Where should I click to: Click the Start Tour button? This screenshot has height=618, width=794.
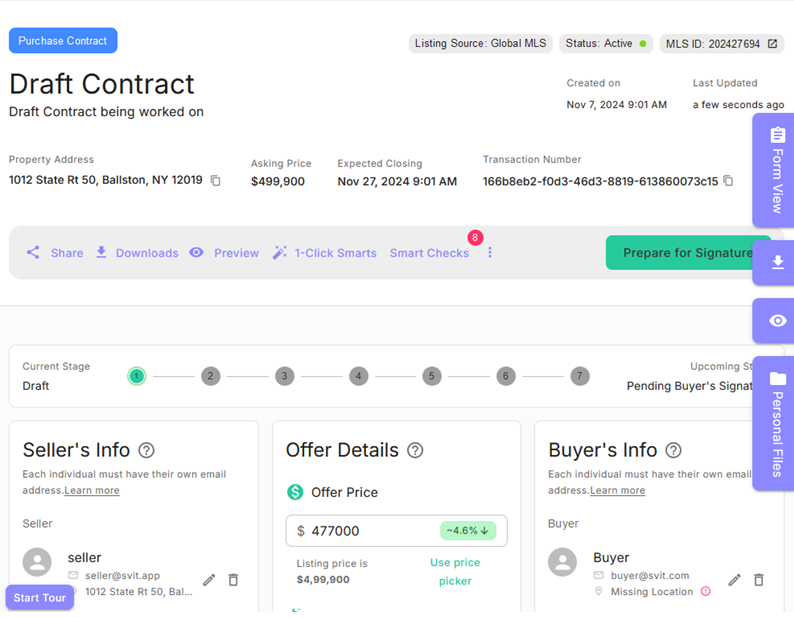(39, 598)
